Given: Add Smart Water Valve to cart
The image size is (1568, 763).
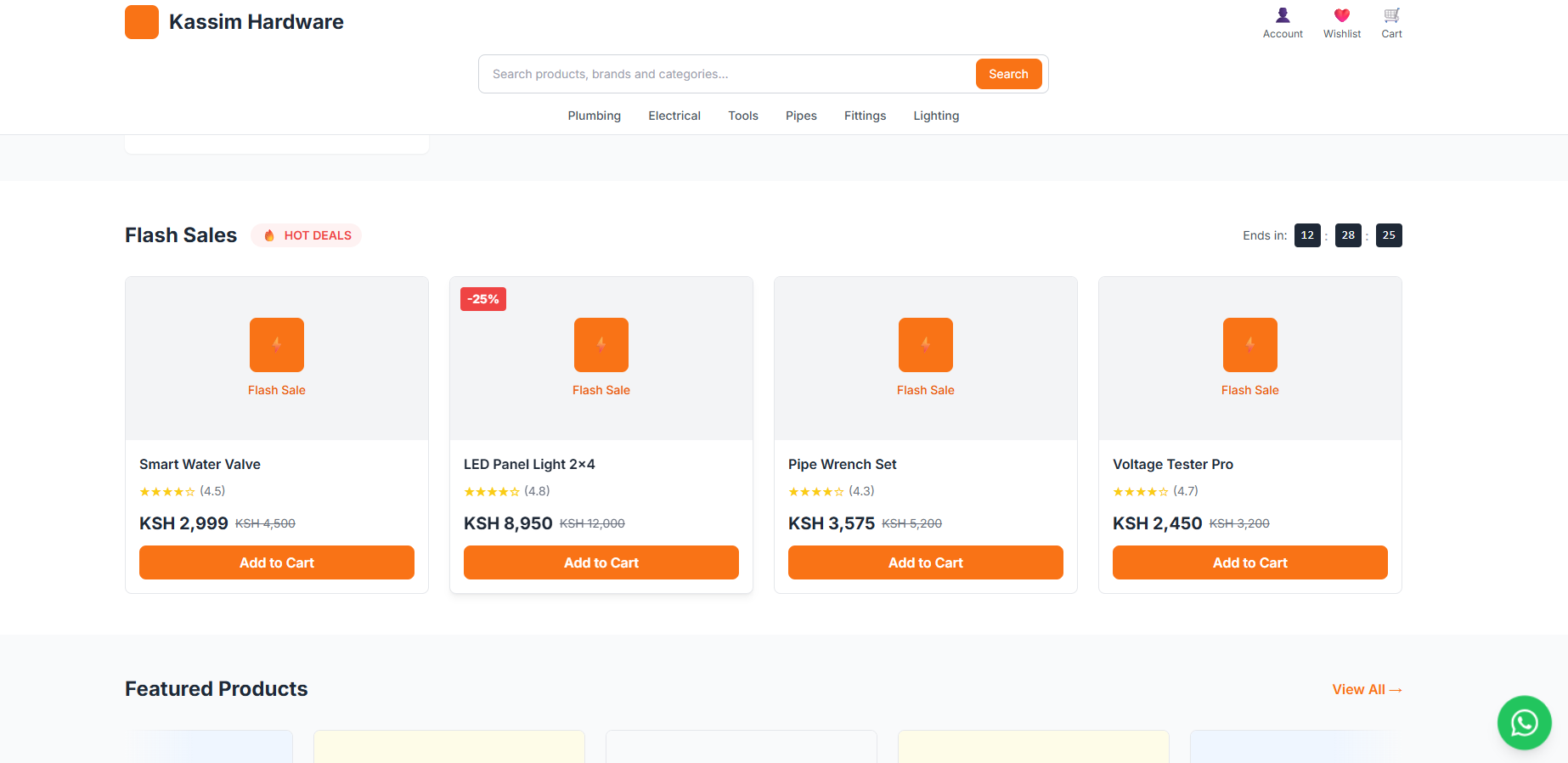Looking at the screenshot, I should click(277, 562).
